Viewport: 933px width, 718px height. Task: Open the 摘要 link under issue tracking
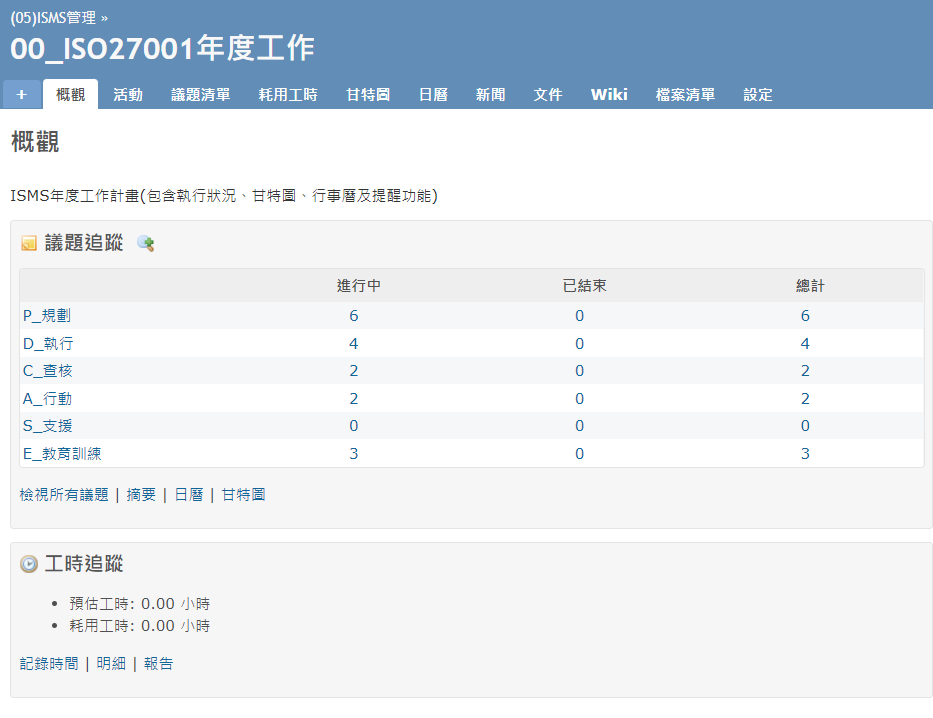[x=141, y=495]
